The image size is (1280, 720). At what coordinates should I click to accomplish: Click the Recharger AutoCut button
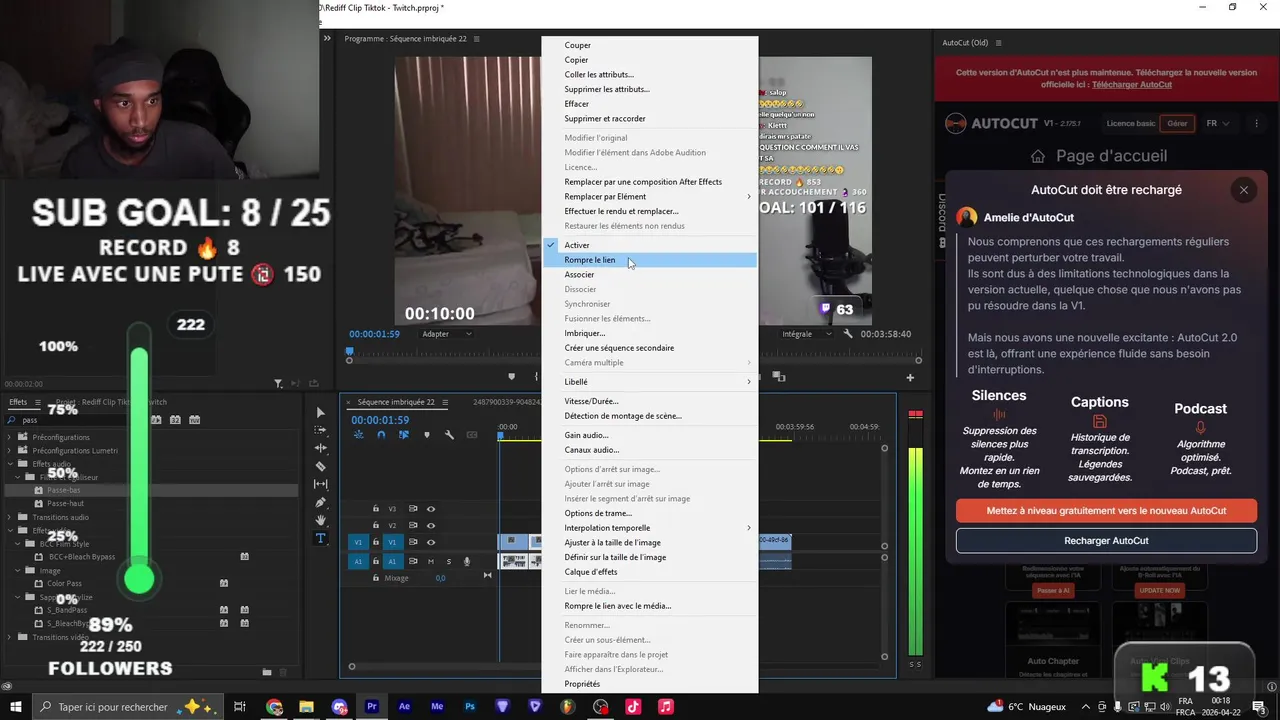(1106, 541)
